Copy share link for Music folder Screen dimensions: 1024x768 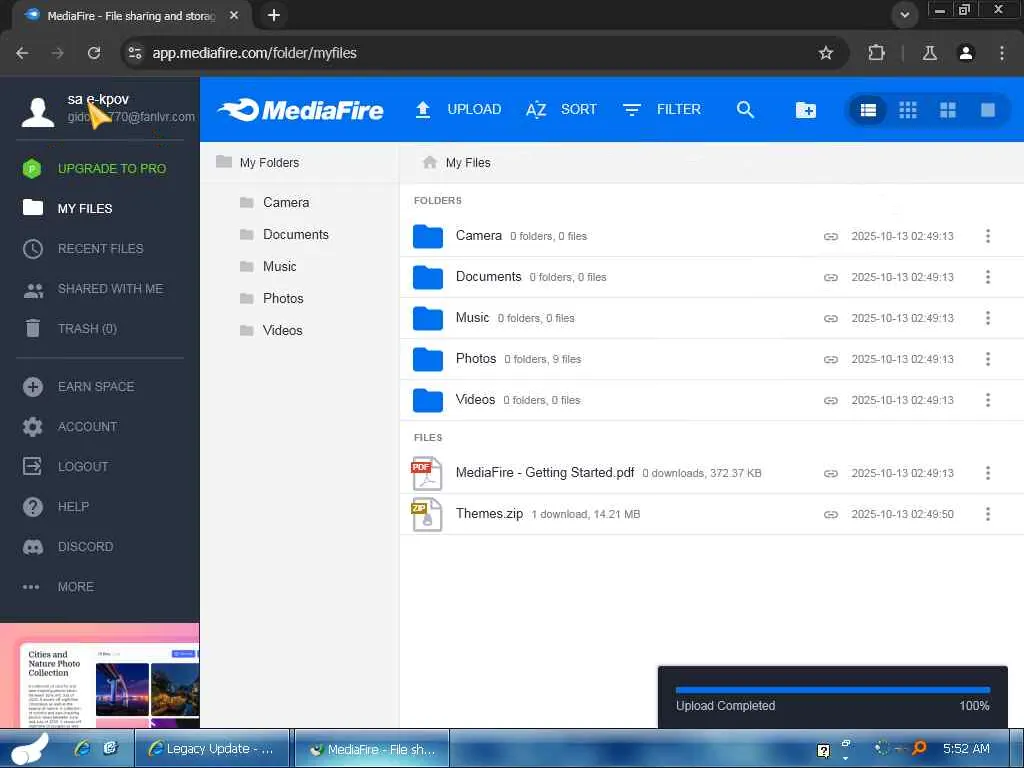pyautogui.click(x=831, y=319)
